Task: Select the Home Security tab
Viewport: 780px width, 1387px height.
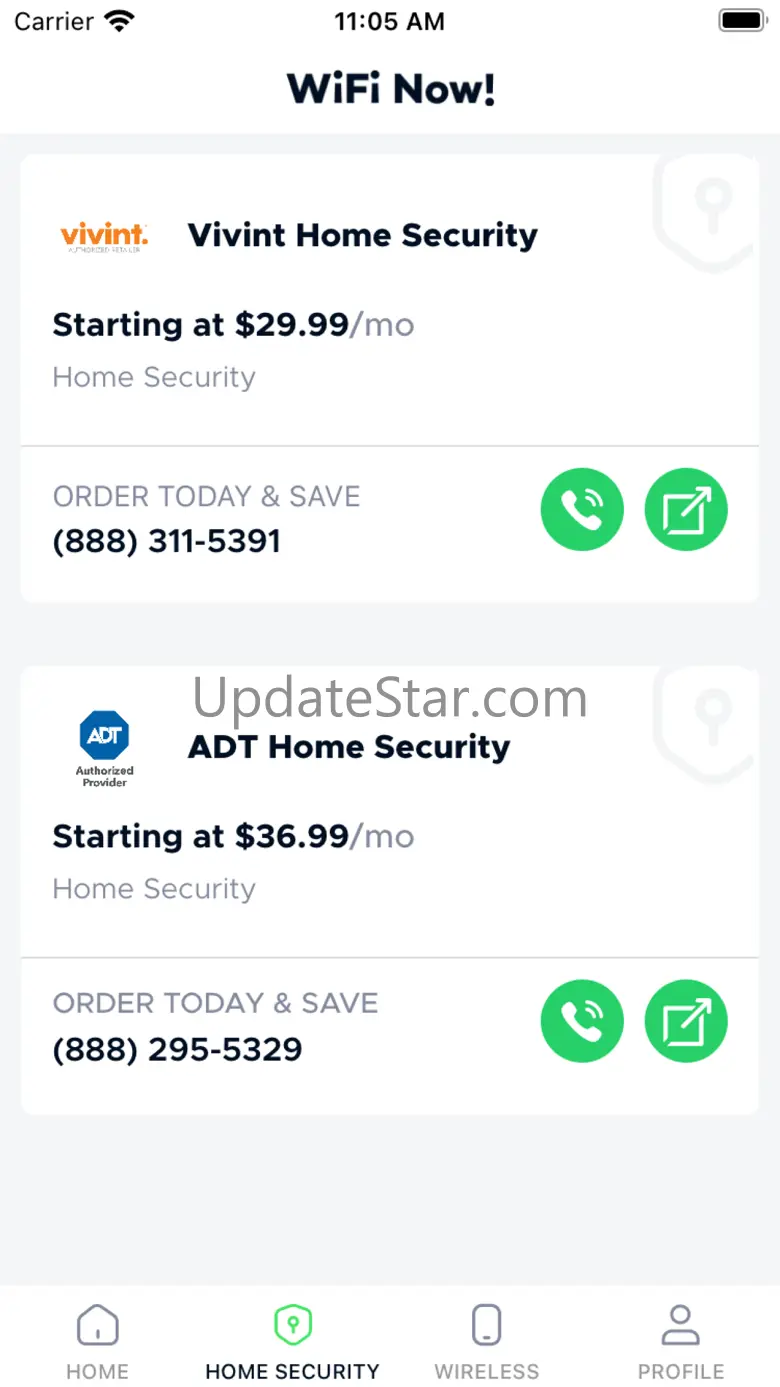Action: pyautogui.click(x=292, y=1343)
